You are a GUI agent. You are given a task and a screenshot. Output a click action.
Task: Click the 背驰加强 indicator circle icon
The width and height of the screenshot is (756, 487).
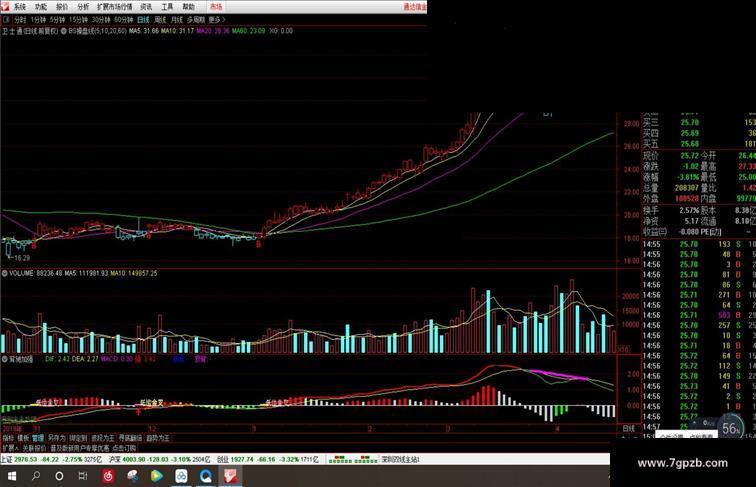coord(5,359)
